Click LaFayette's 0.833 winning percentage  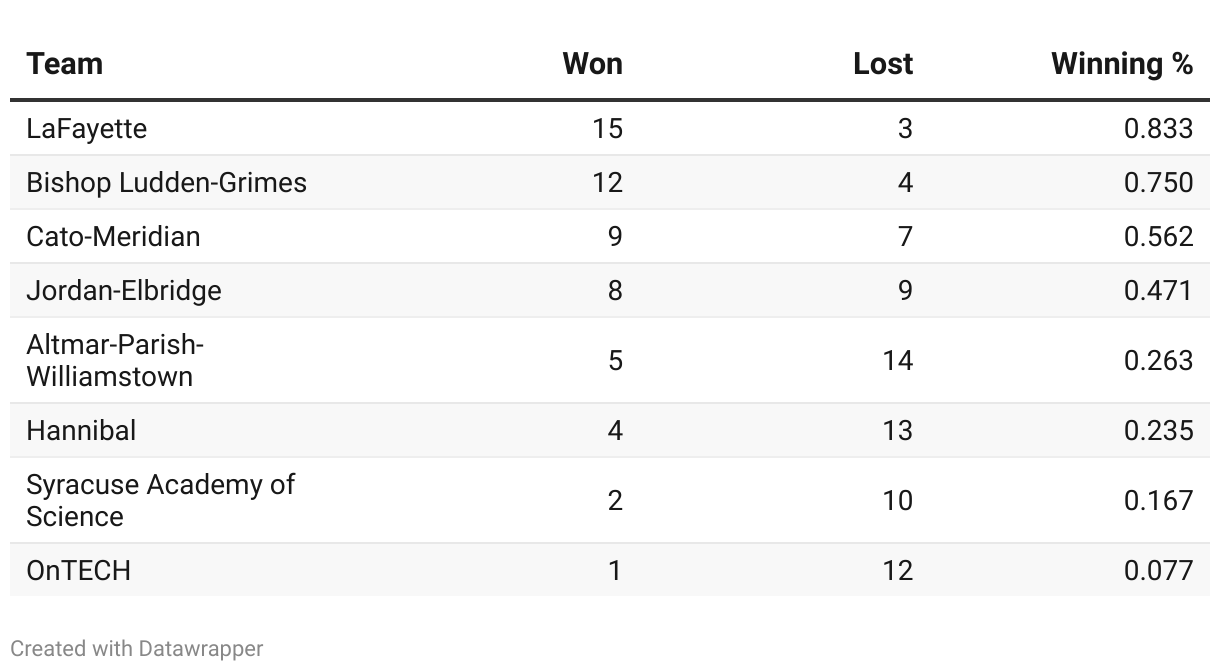(x=1158, y=129)
